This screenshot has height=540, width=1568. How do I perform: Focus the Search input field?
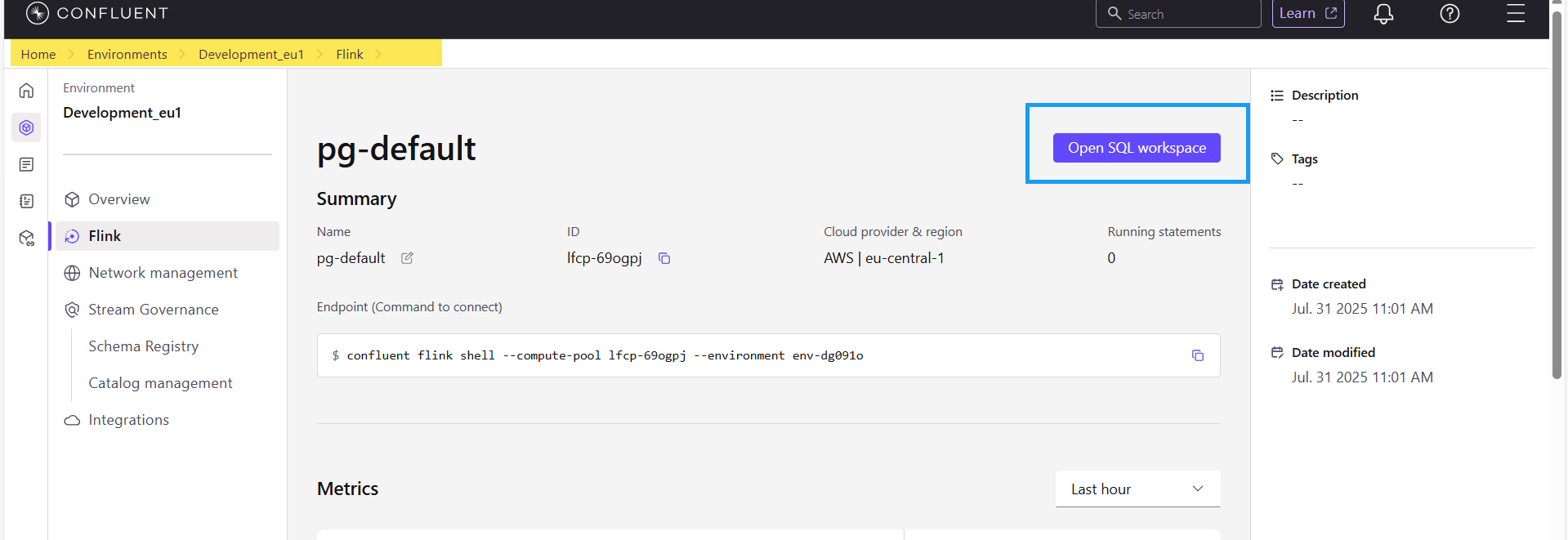1178,14
